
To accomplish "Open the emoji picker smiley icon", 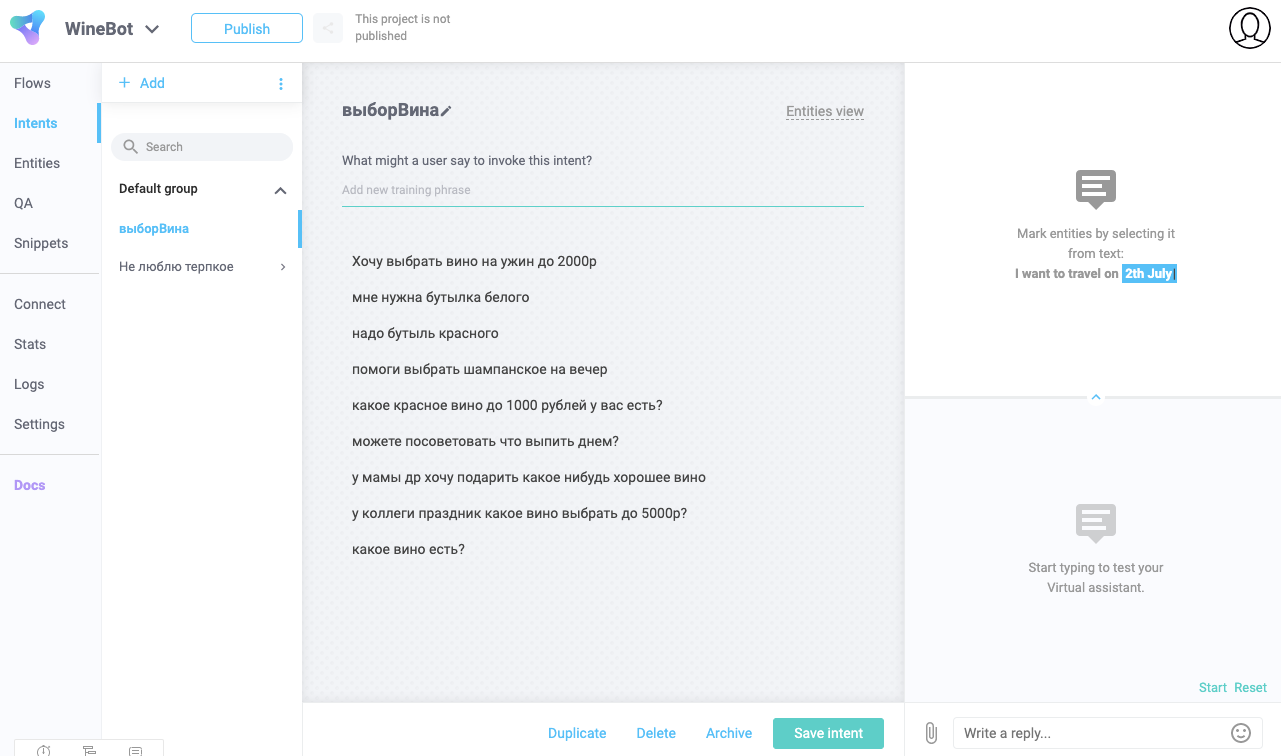I will pyautogui.click(x=1240, y=733).
